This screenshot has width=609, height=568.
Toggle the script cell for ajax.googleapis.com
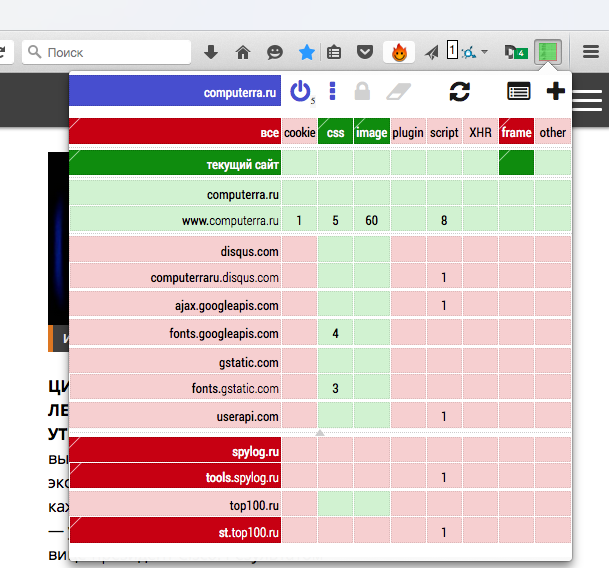(x=443, y=305)
